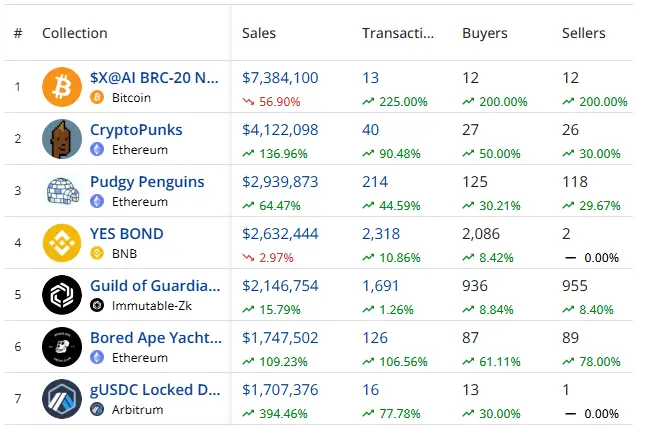This screenshot has height=426, width=645.
Task: Click the gUSDC Locked Arbitrum logo
Action: tap(62, 399)
